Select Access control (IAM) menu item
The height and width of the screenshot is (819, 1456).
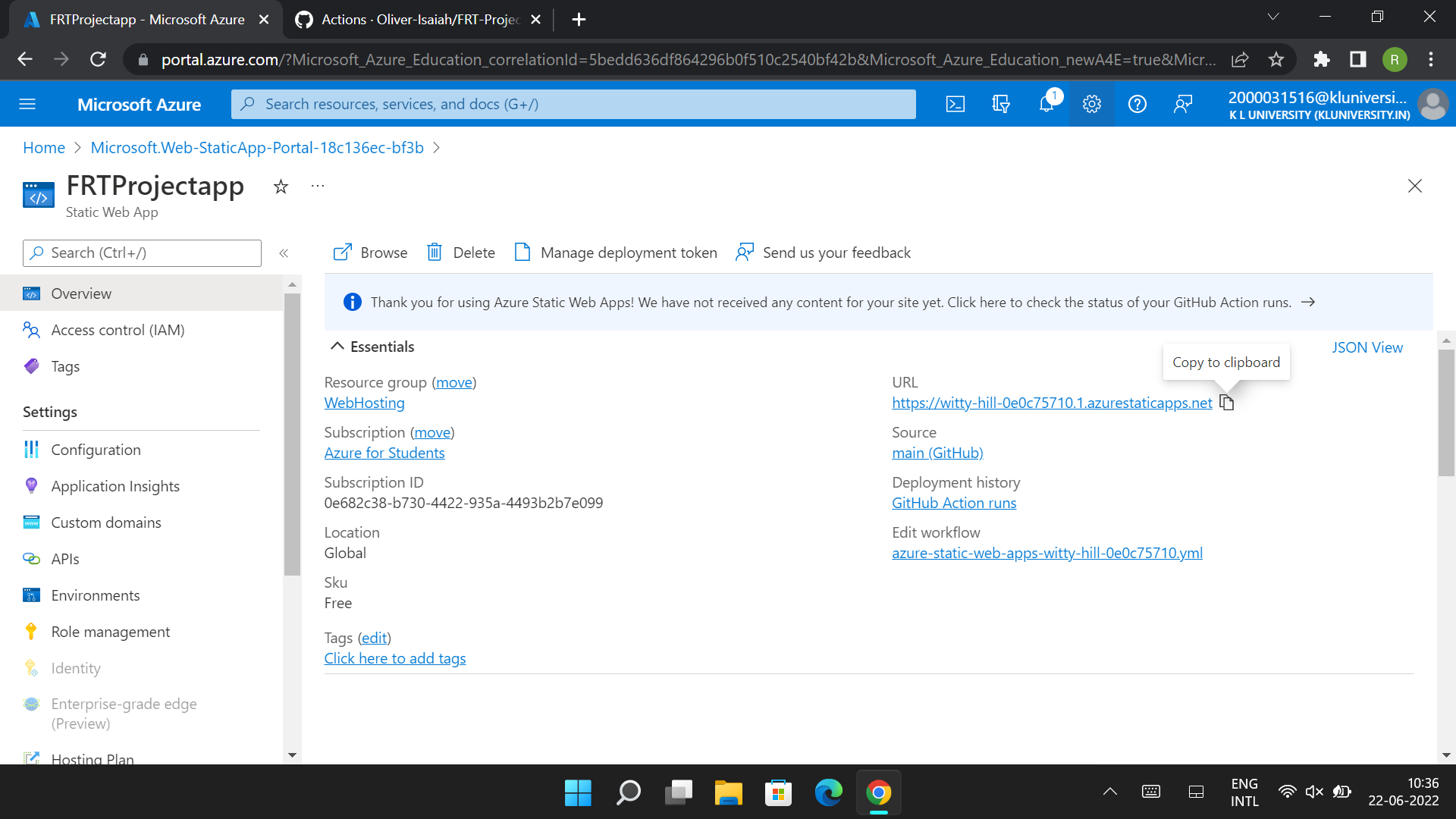click(x=141, y=330)
